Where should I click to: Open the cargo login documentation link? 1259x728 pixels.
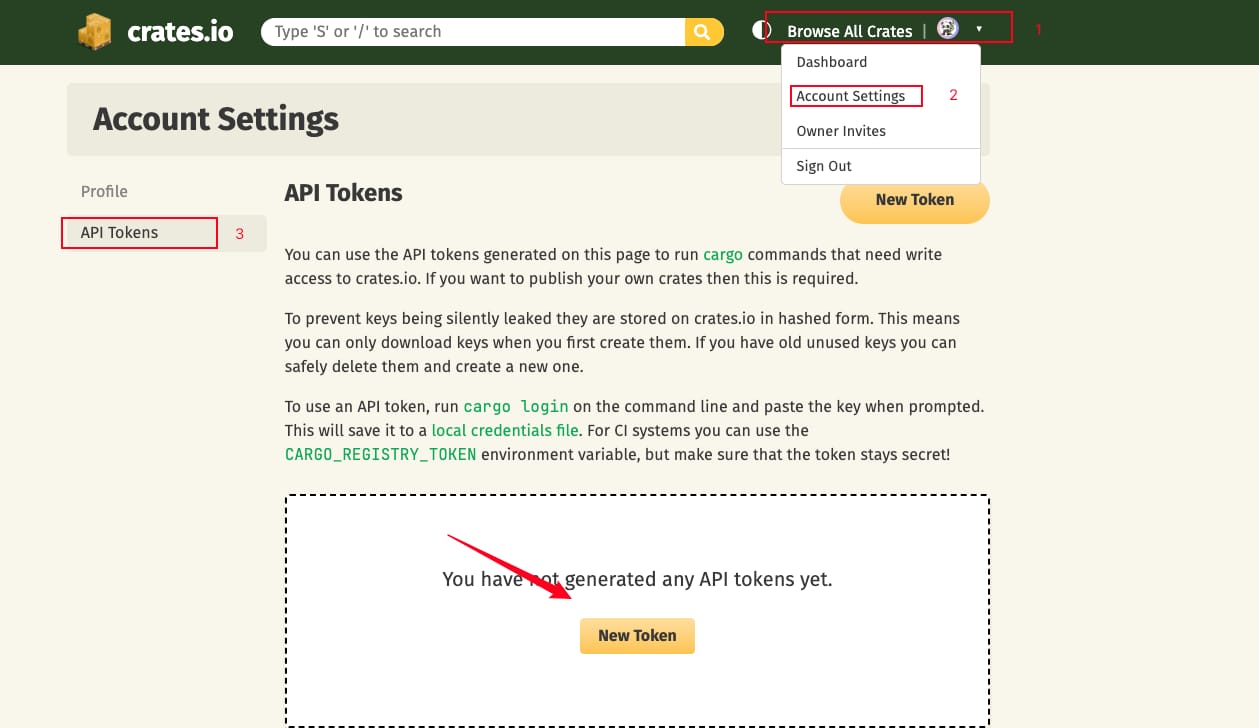(516, 407)
